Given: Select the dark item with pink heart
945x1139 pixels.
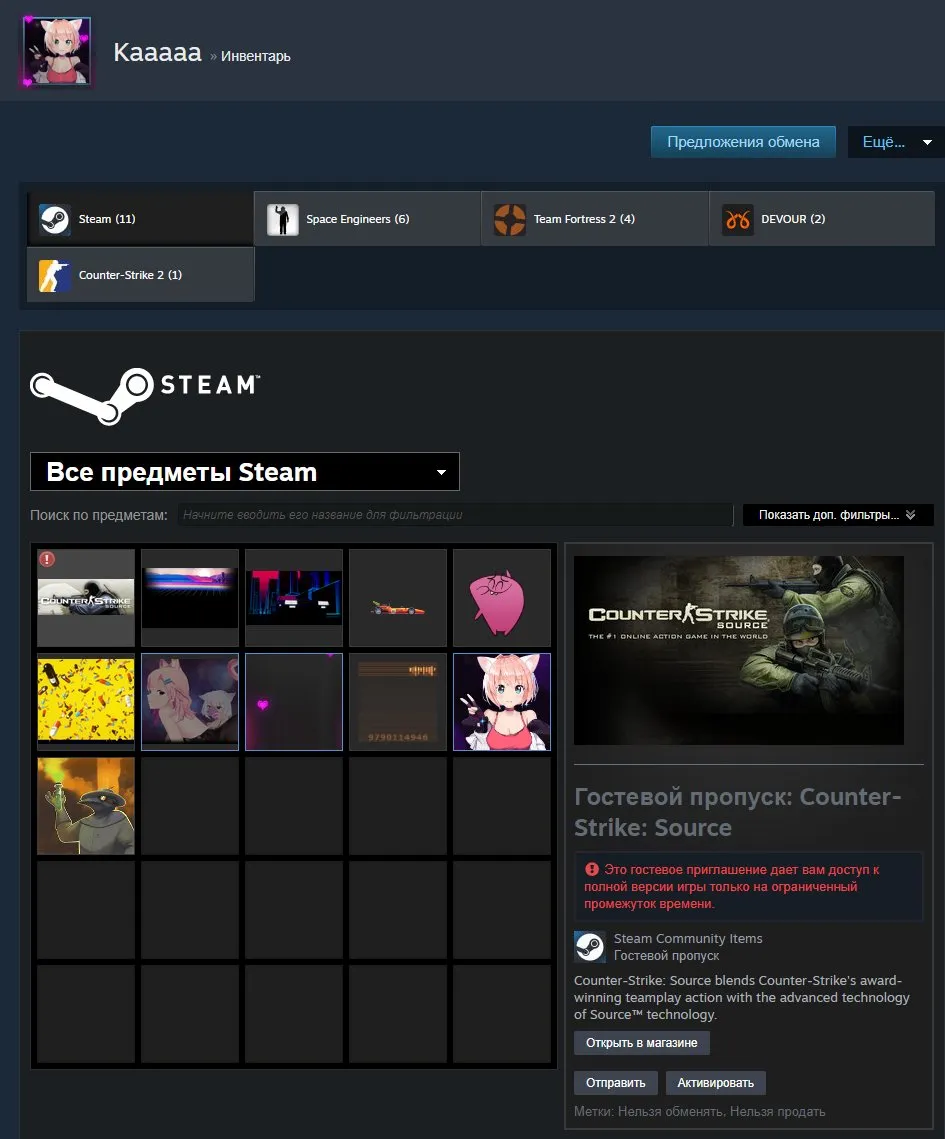Looking at the screenshot, I should point(293,702).
